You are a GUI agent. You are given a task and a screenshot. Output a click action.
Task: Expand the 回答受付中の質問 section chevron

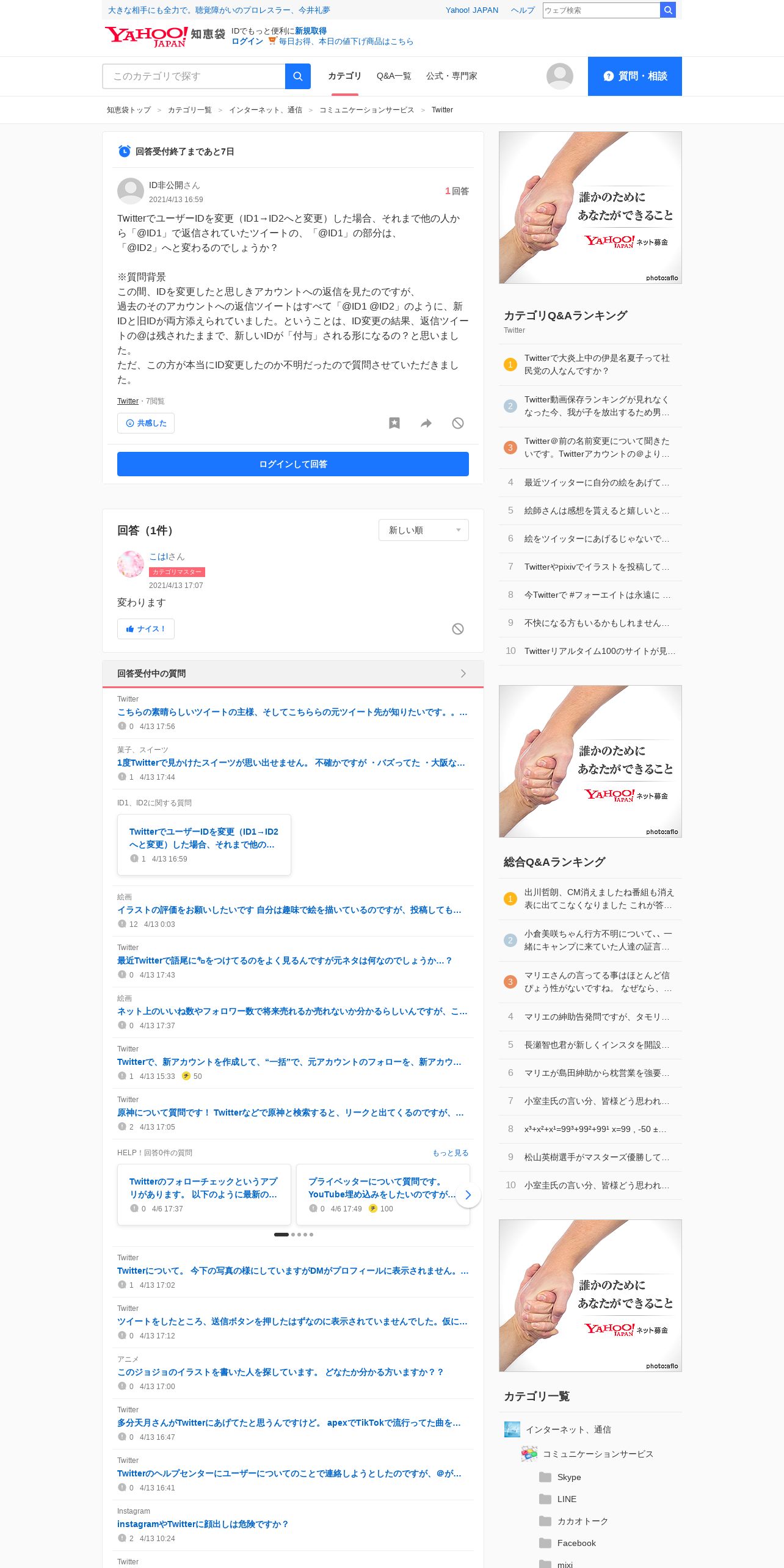(x=463, y=673)
